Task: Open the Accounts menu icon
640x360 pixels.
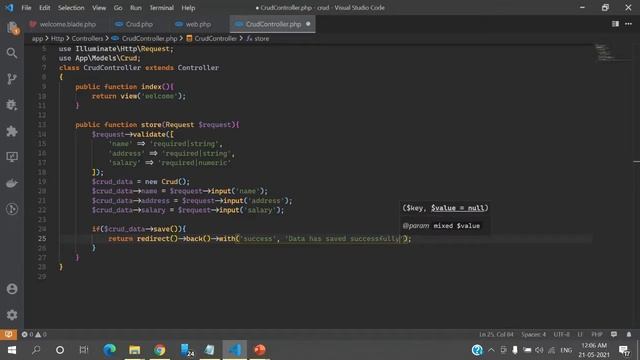Action: coord(12,289)
